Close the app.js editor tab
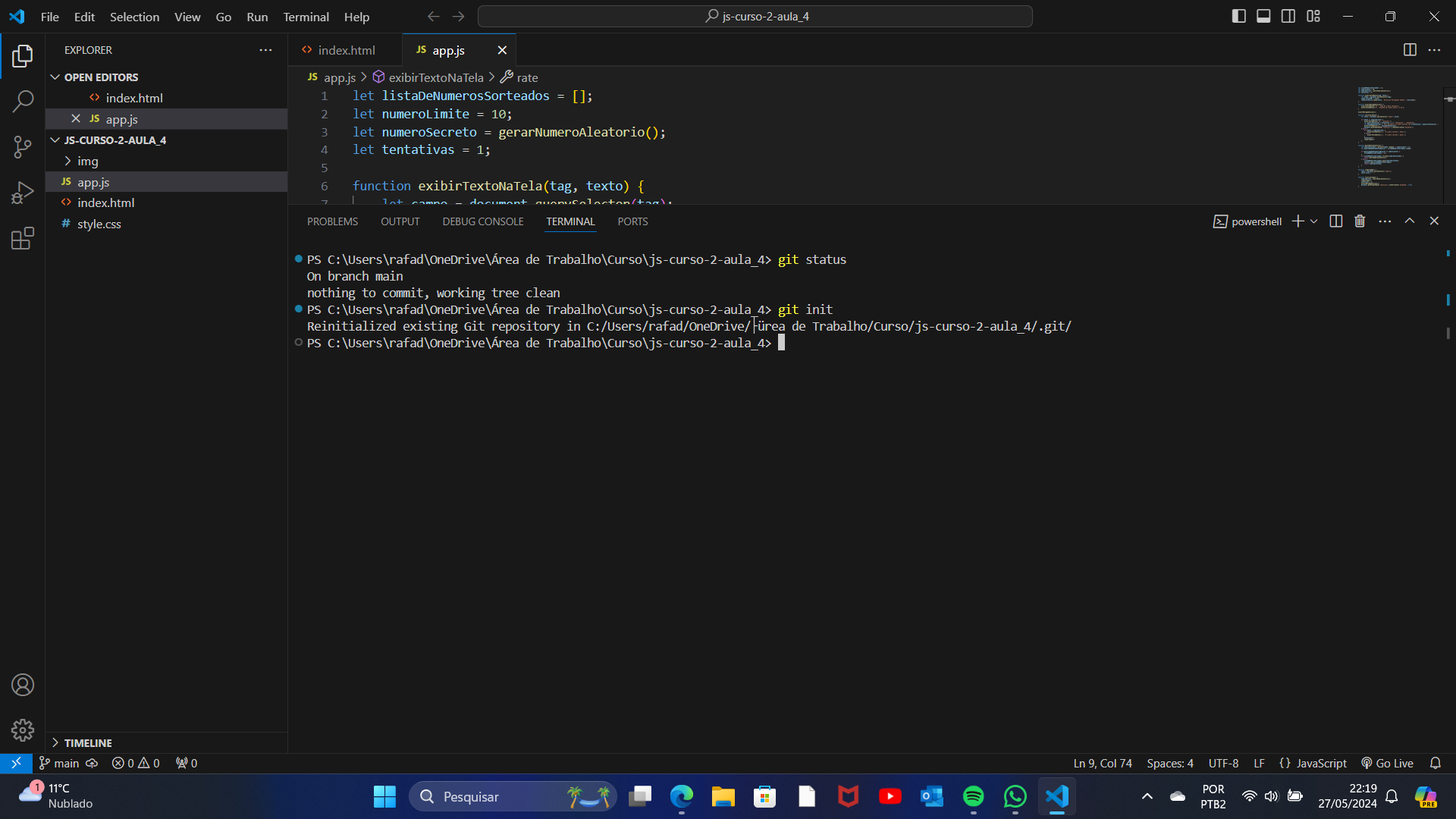The image size is (1456, 819). pos(502,50)
